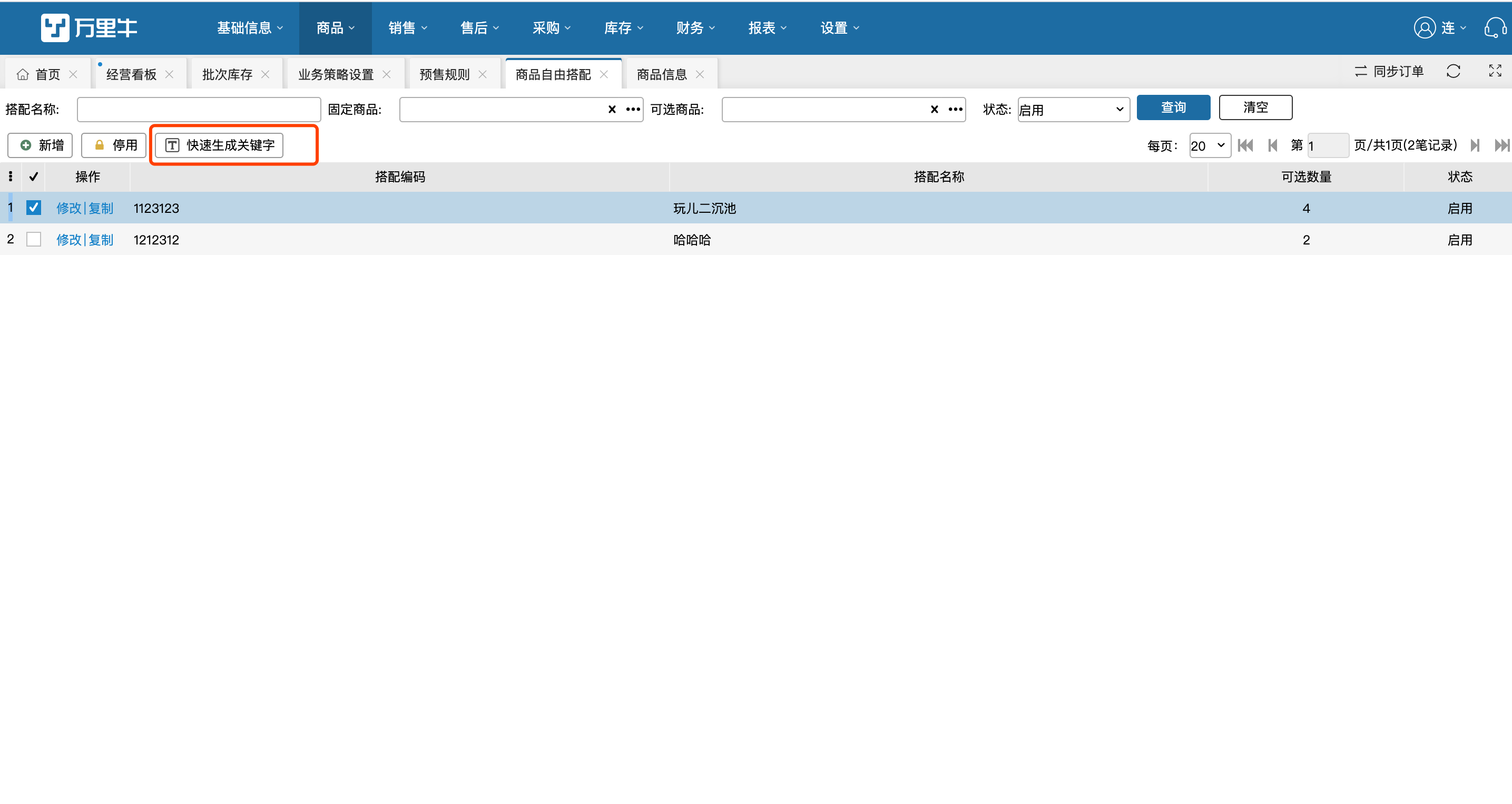Click the 新增 button
The height and width of the screenshot is (804, 1512).
[x=40, y=145]
